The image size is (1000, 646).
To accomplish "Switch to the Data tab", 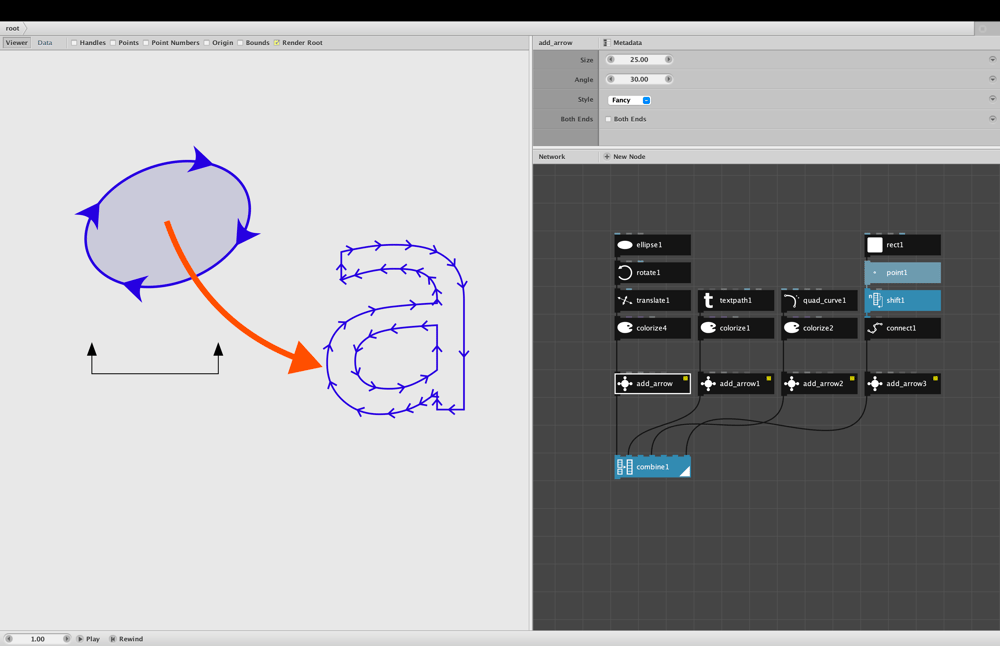I will pos(45,43).
